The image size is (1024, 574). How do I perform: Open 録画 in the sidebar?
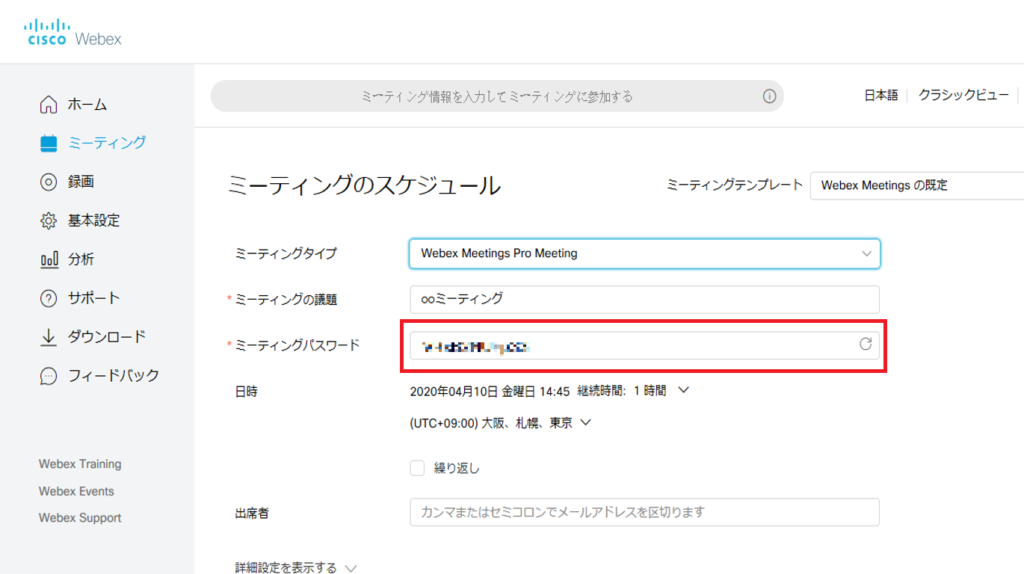81,182
